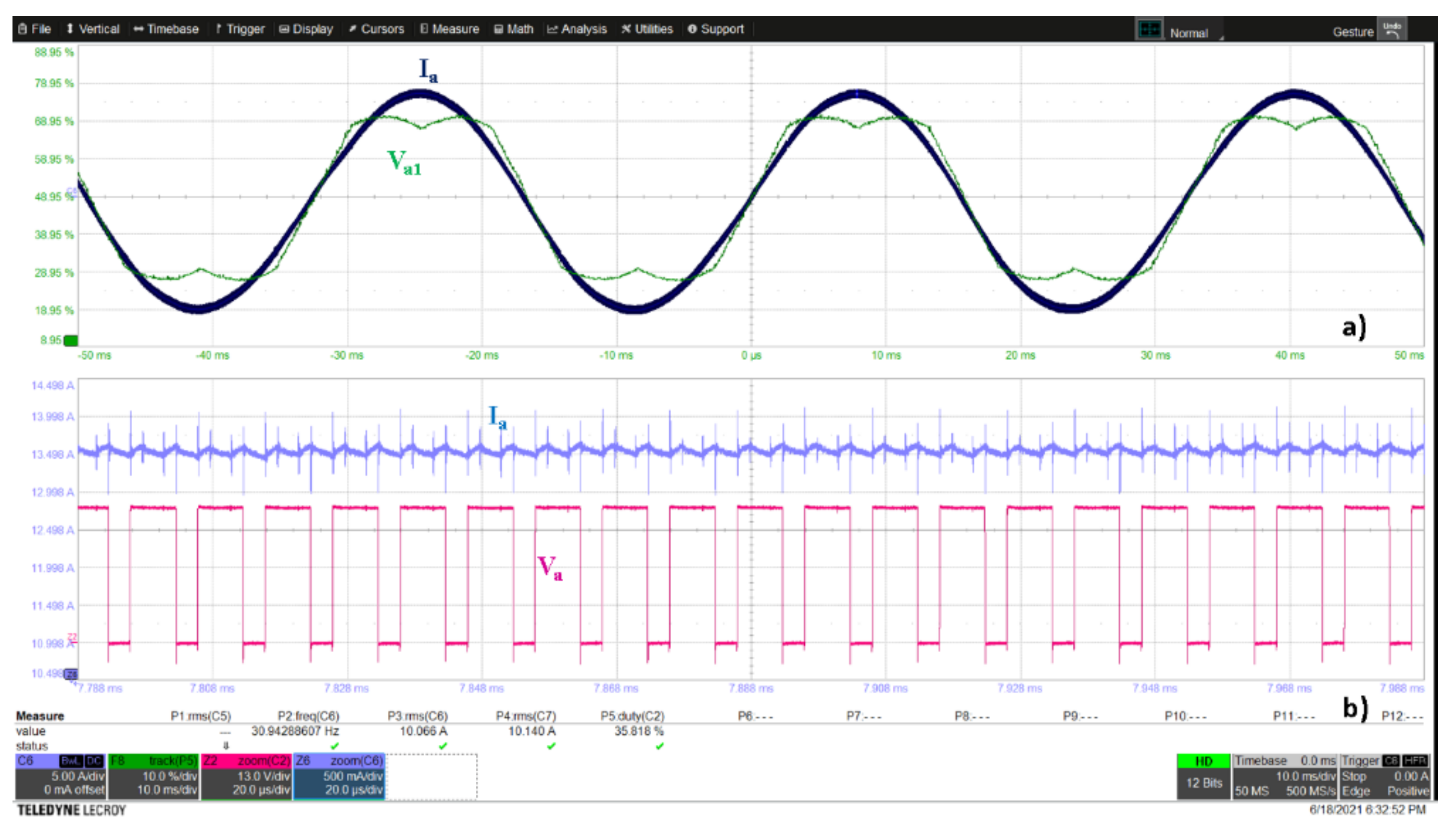1456x828 pixels.
Task: Click the empty dashed descriptor slot
Action: (431, 777)
